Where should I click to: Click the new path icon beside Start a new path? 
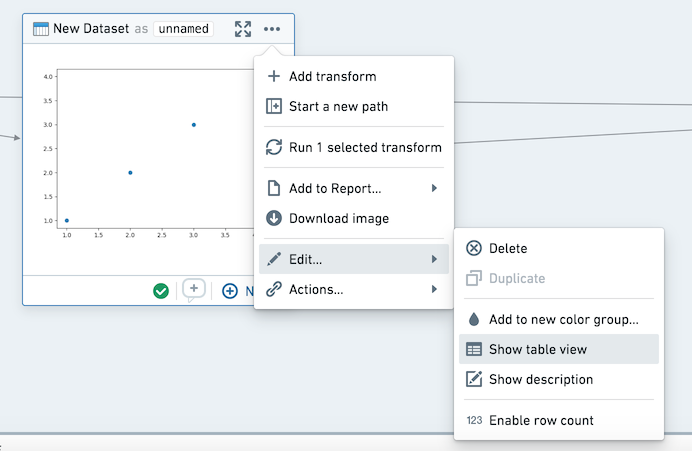274,106
